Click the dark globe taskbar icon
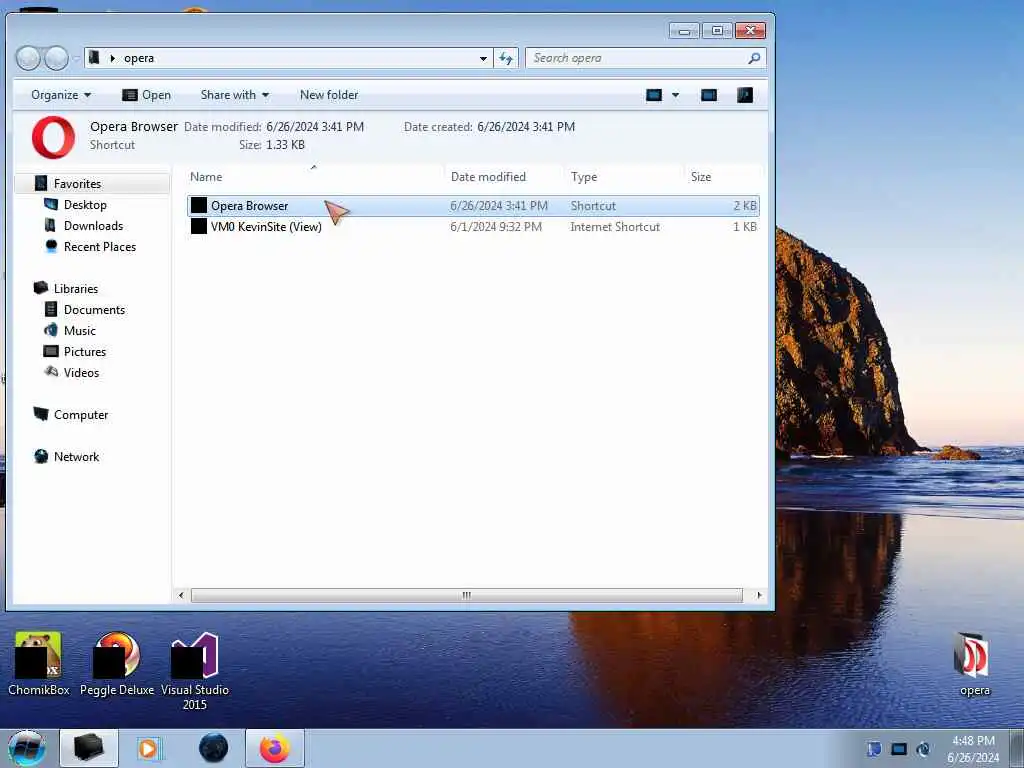The image size is (1024, 768). click(x=214, y=748)
